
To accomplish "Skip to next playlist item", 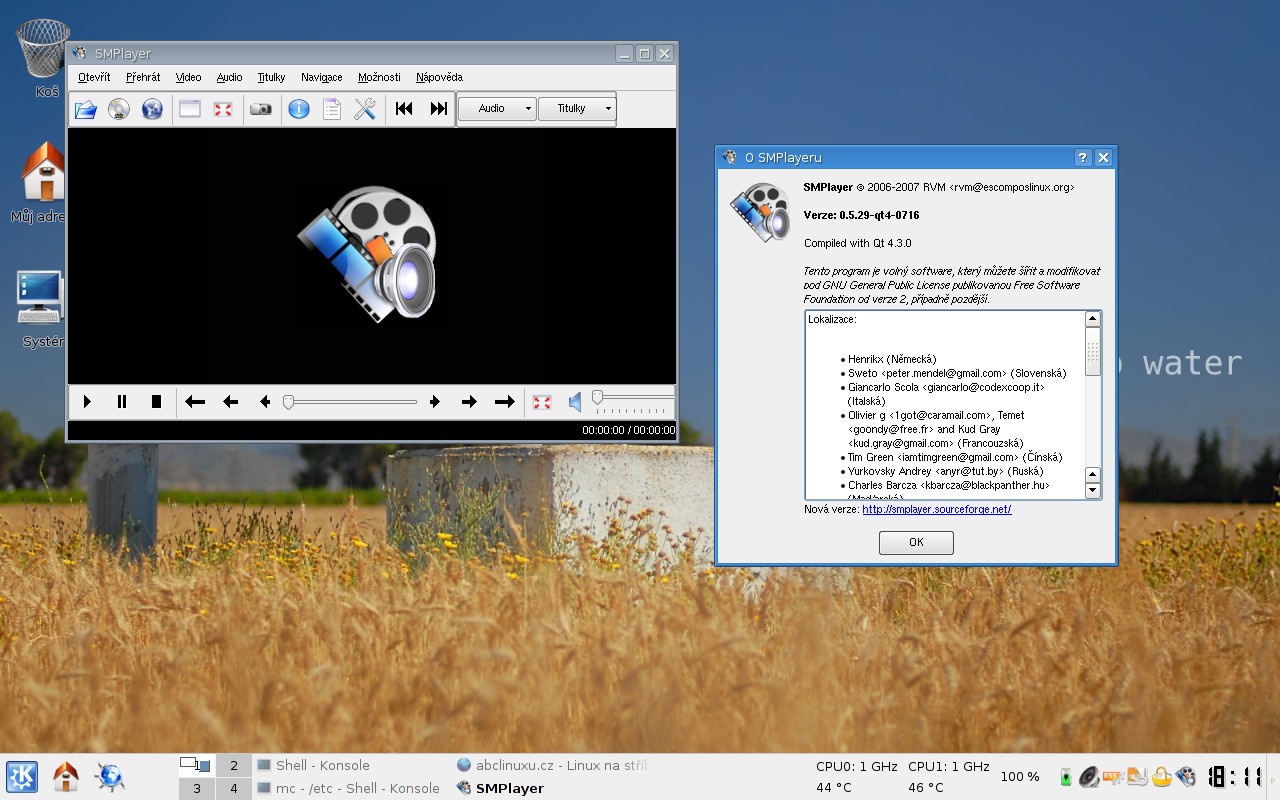I will (x=438, y=109).
